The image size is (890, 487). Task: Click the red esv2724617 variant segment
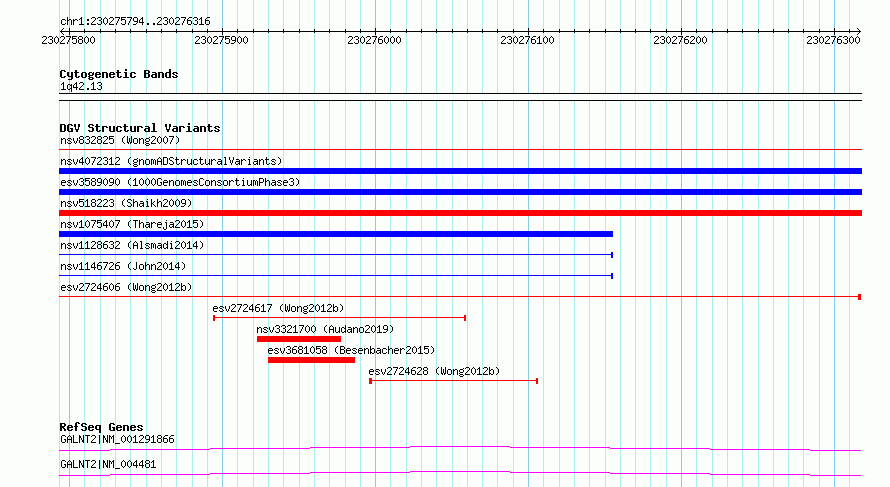click(339, 318)
